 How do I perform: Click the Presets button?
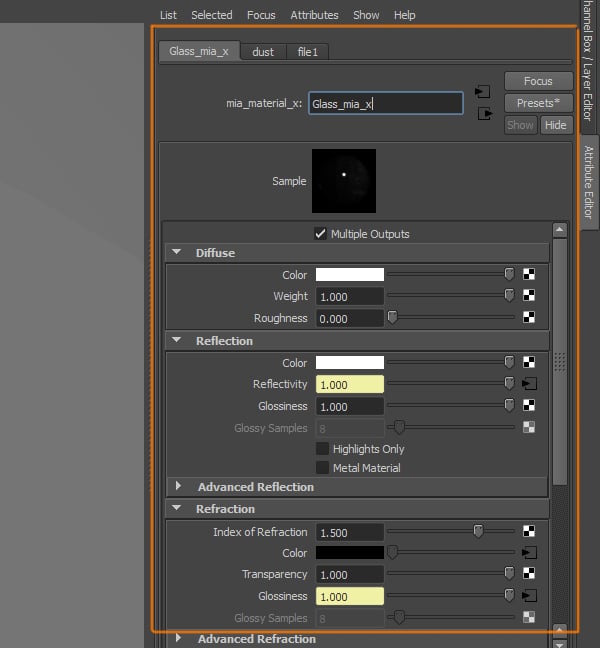click(538, 103)
